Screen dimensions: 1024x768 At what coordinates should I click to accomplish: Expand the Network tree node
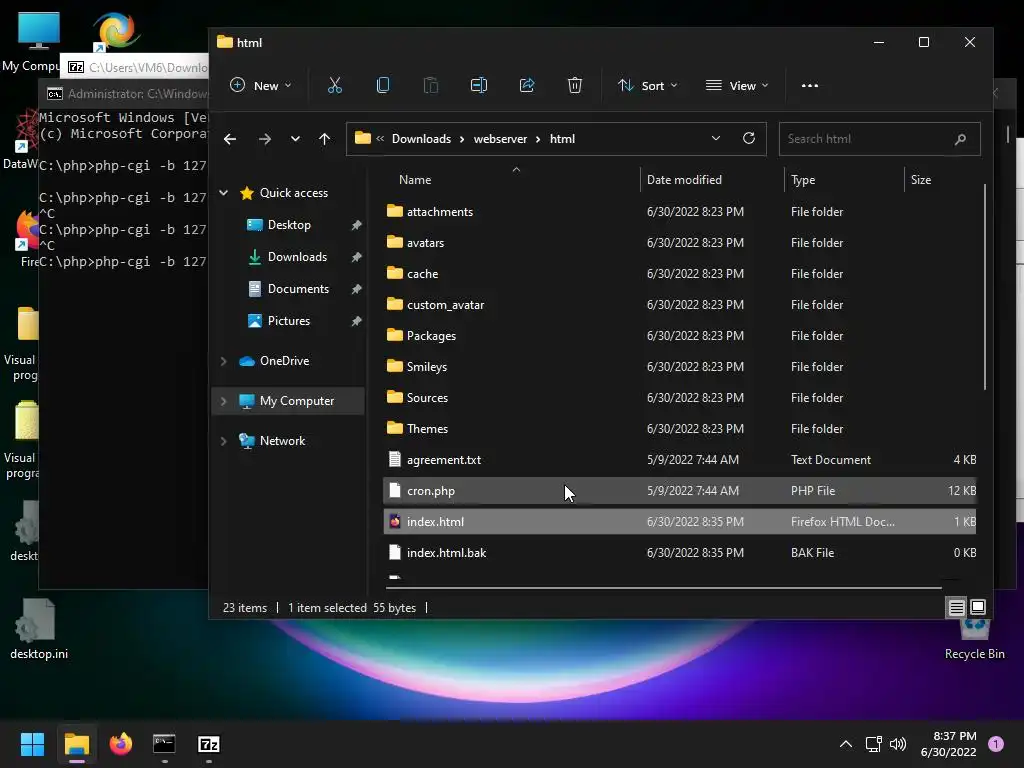point(223,441)
